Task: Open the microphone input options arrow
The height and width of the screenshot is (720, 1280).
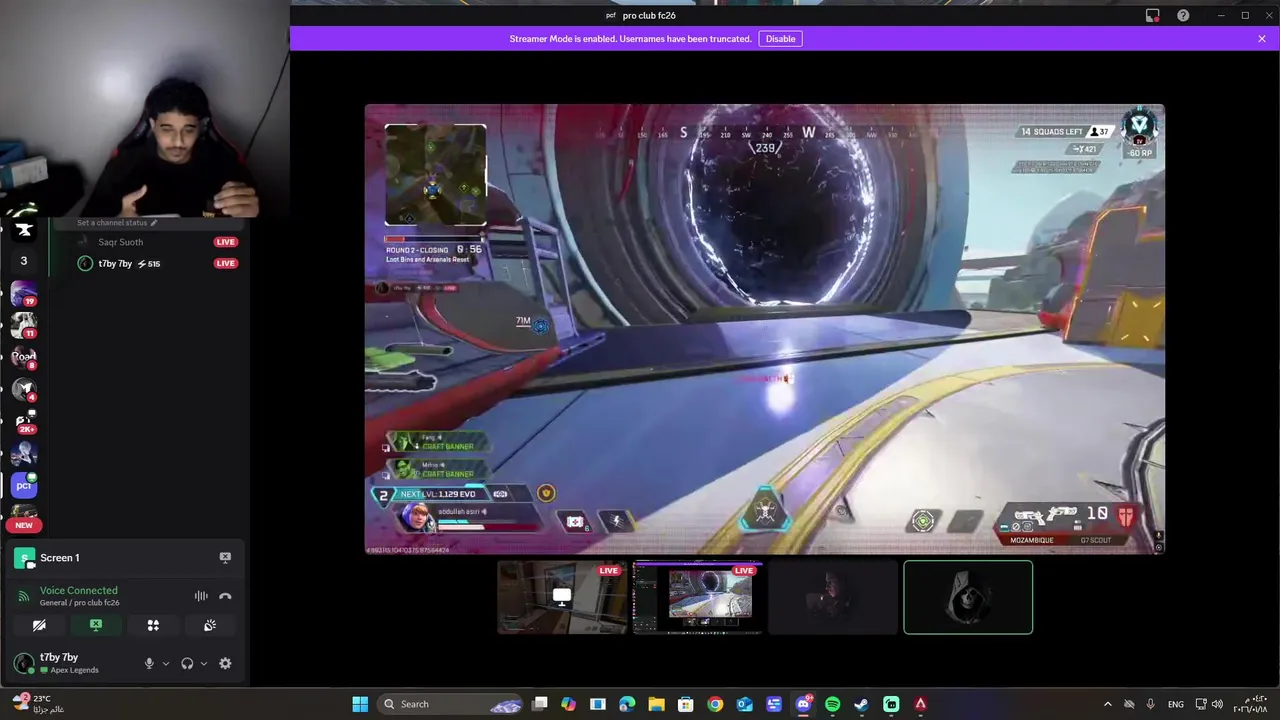Action: (x=166, y=663)
